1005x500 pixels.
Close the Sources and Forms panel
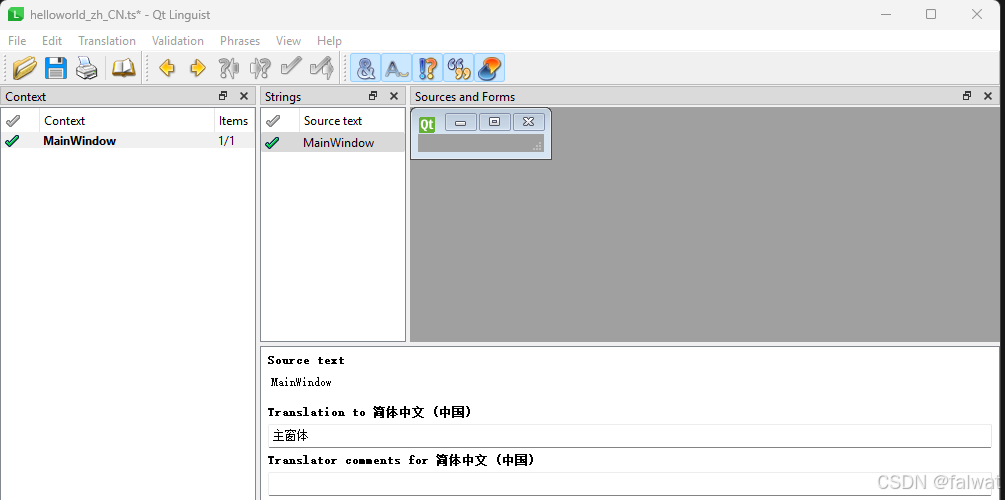tap(988, 96)
